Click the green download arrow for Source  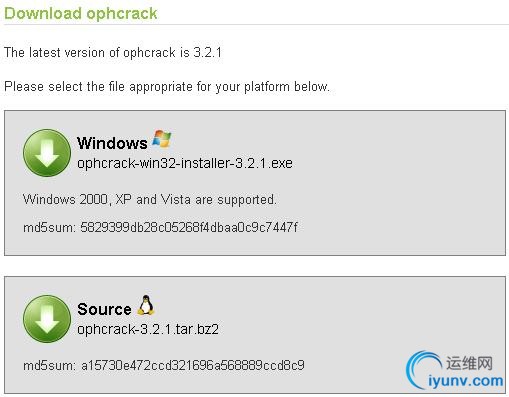(x=47, y=319)
